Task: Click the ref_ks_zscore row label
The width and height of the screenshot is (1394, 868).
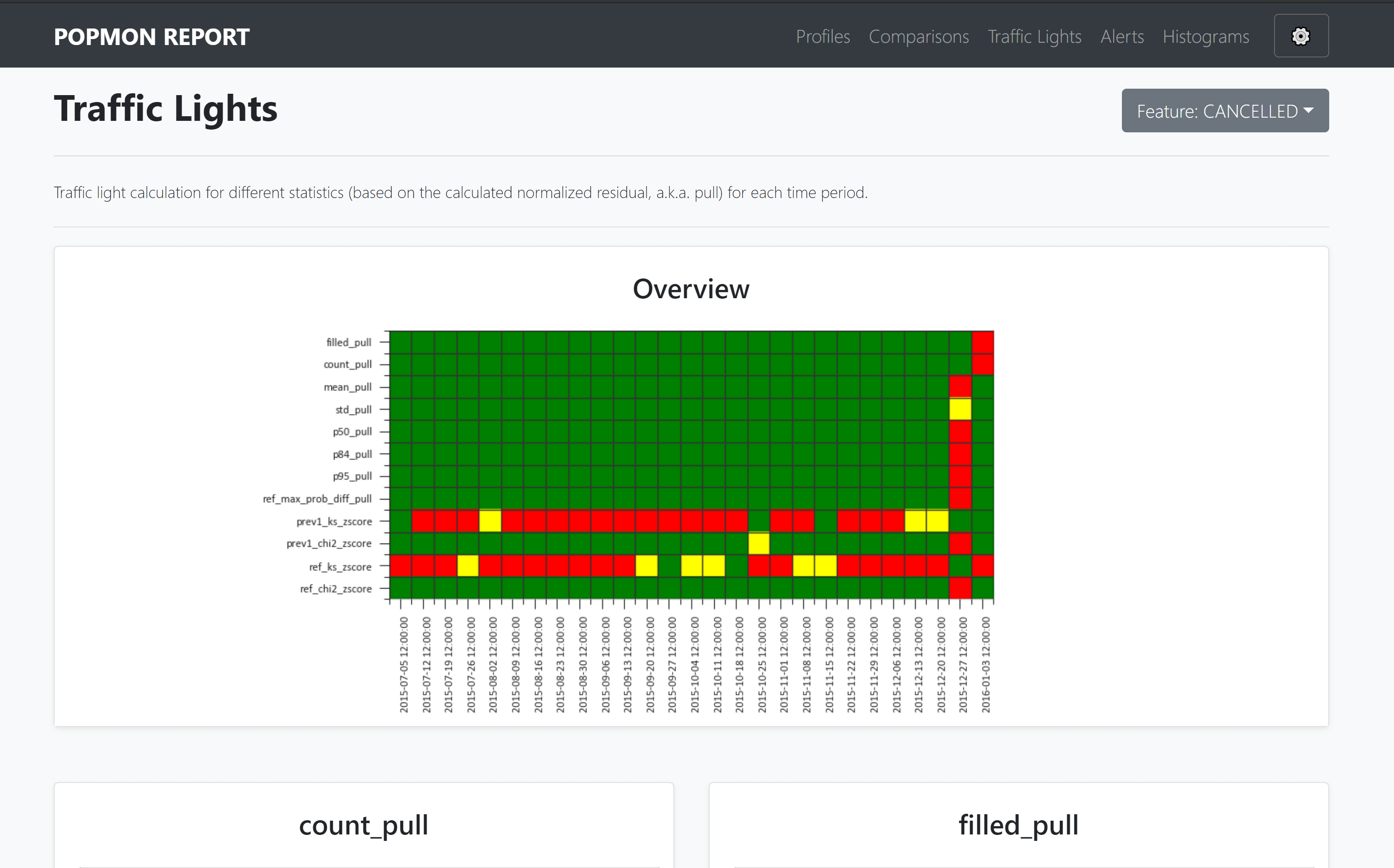Action: [x=340, y=567]
